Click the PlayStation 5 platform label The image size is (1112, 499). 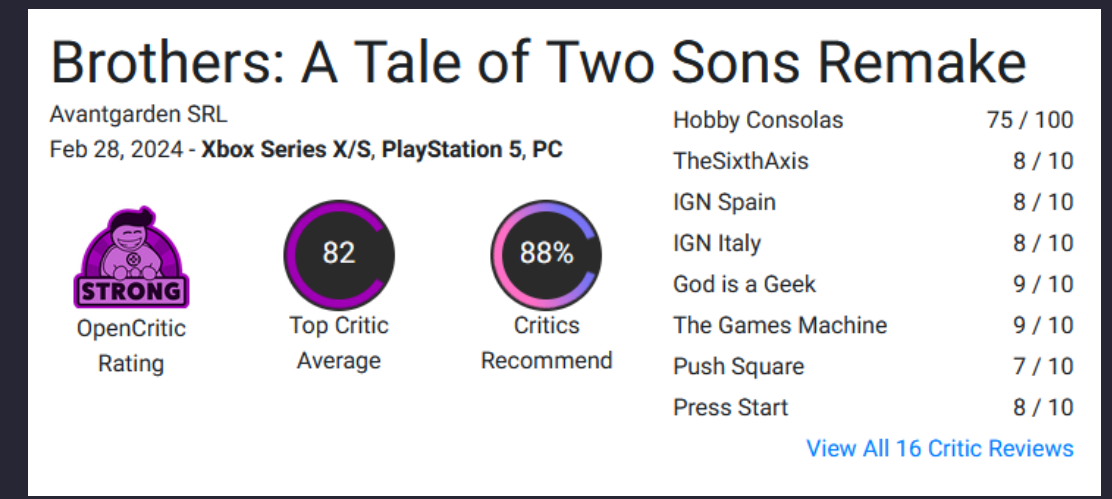point(451,150)
